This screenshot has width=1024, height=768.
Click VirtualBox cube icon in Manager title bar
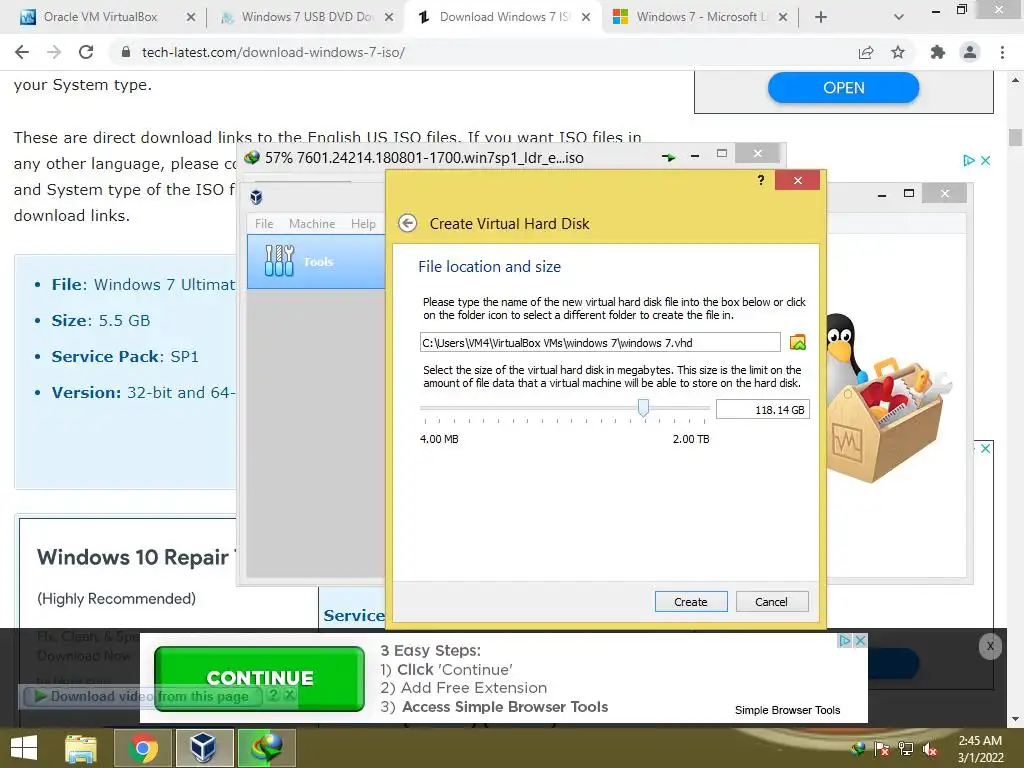(x=257, y=197)
